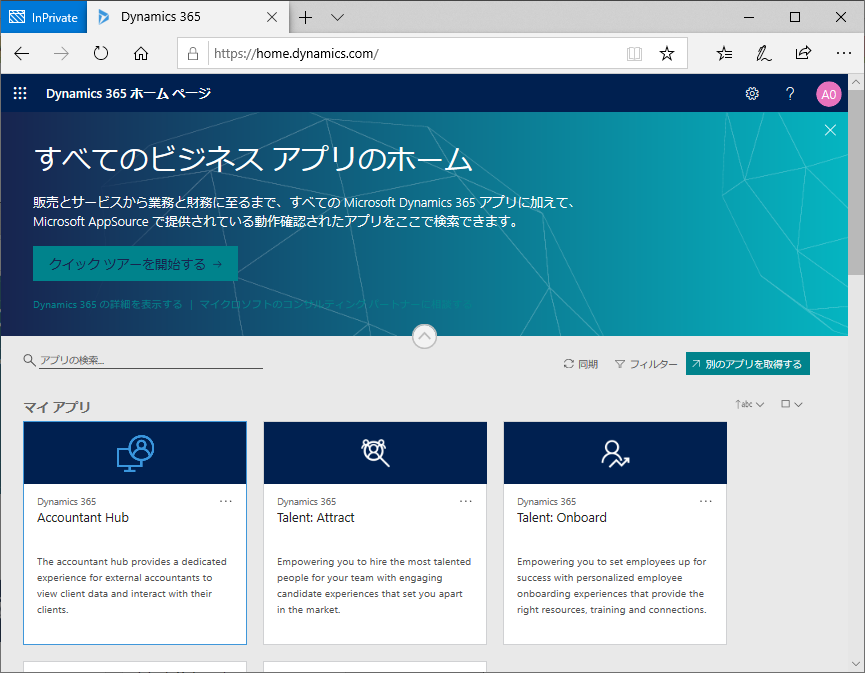
Task: Click the magnifier icon beside app search
Action: [29, 360]
